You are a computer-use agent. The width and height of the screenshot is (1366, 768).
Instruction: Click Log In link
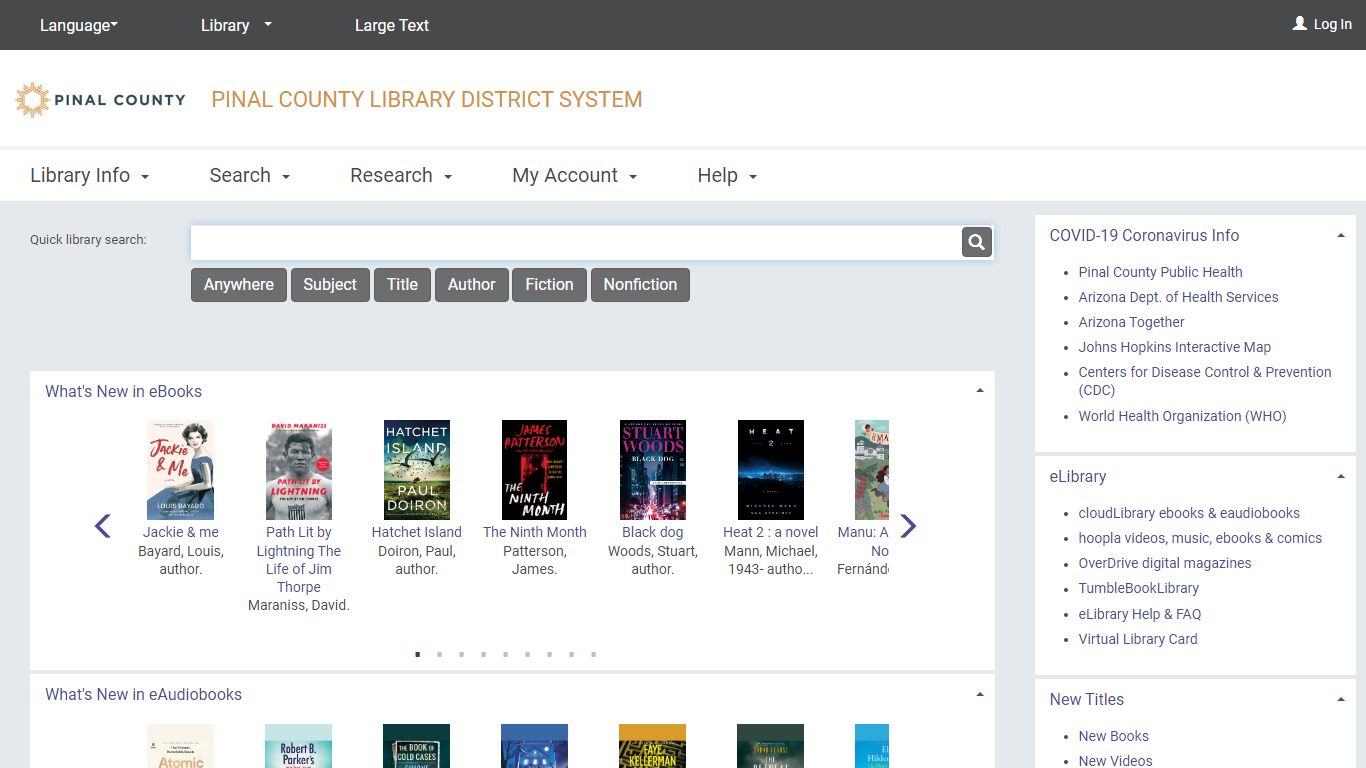[x=1332, y=24]
